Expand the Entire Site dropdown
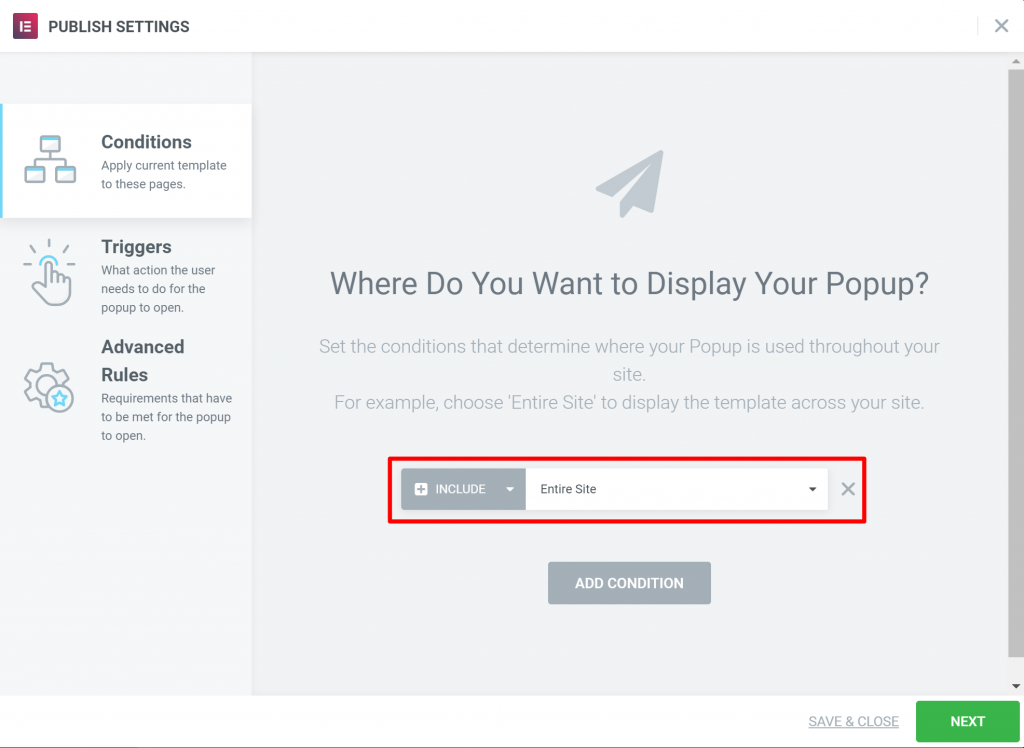 click(x=812, y=489)
